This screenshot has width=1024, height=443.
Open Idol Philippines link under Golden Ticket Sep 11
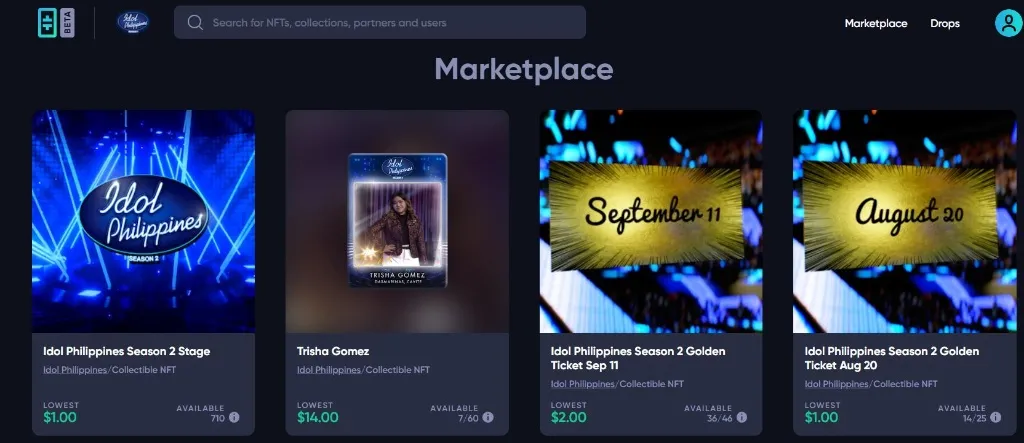pyautogui.click(x=583, y=384)
